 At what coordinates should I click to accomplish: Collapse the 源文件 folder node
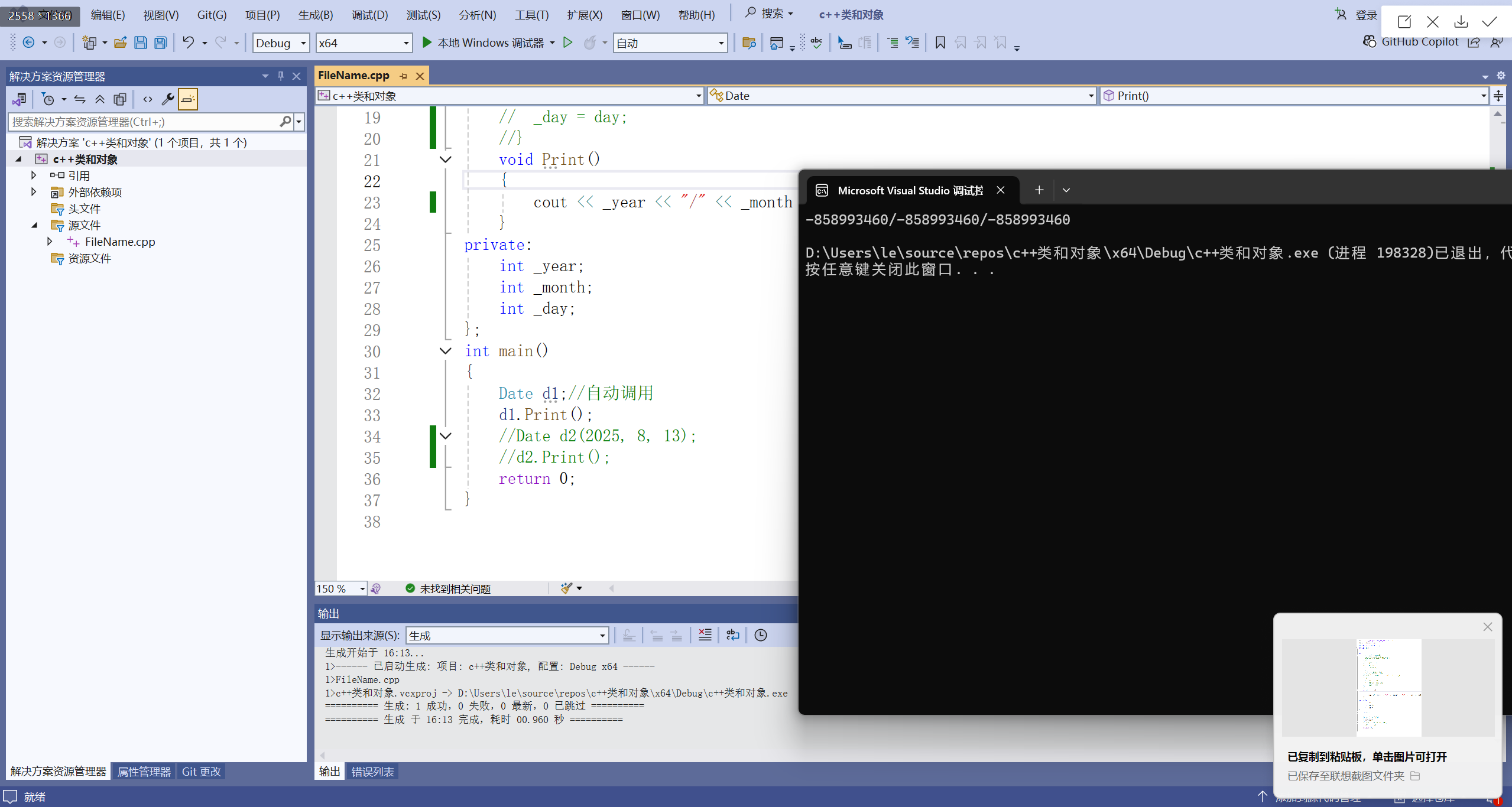coord(34,225)
